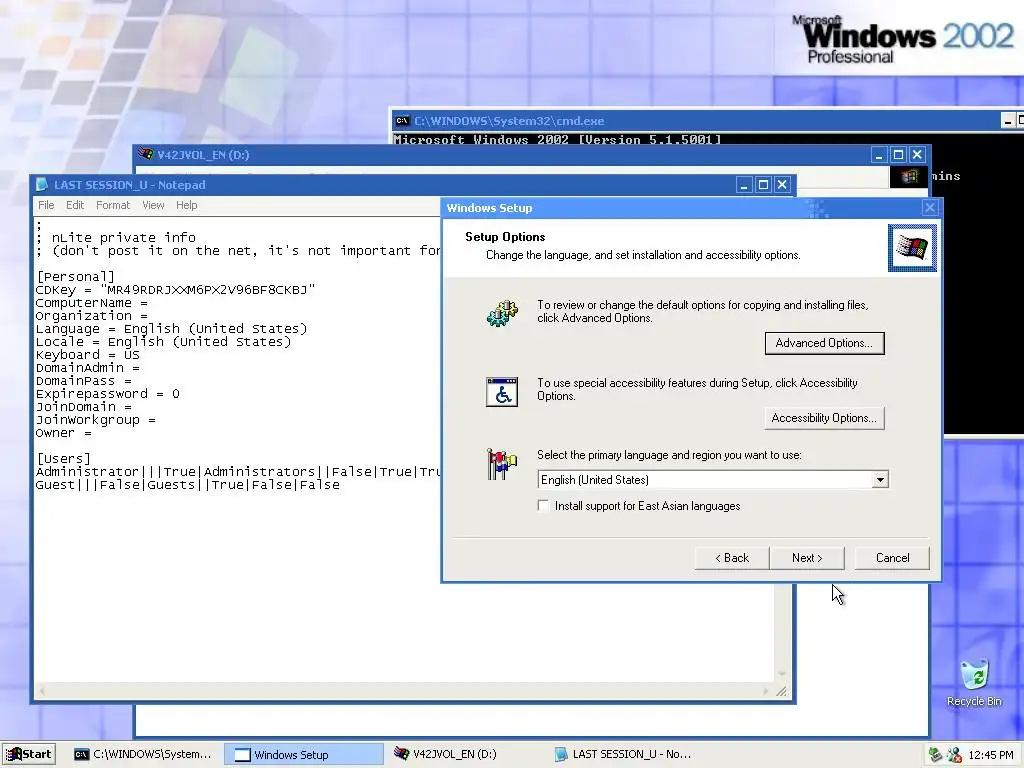Cancel the Windows Setup wizard
Image resolution: width=1024 pixels, height=768 pixels.
[x=892, y=558]
